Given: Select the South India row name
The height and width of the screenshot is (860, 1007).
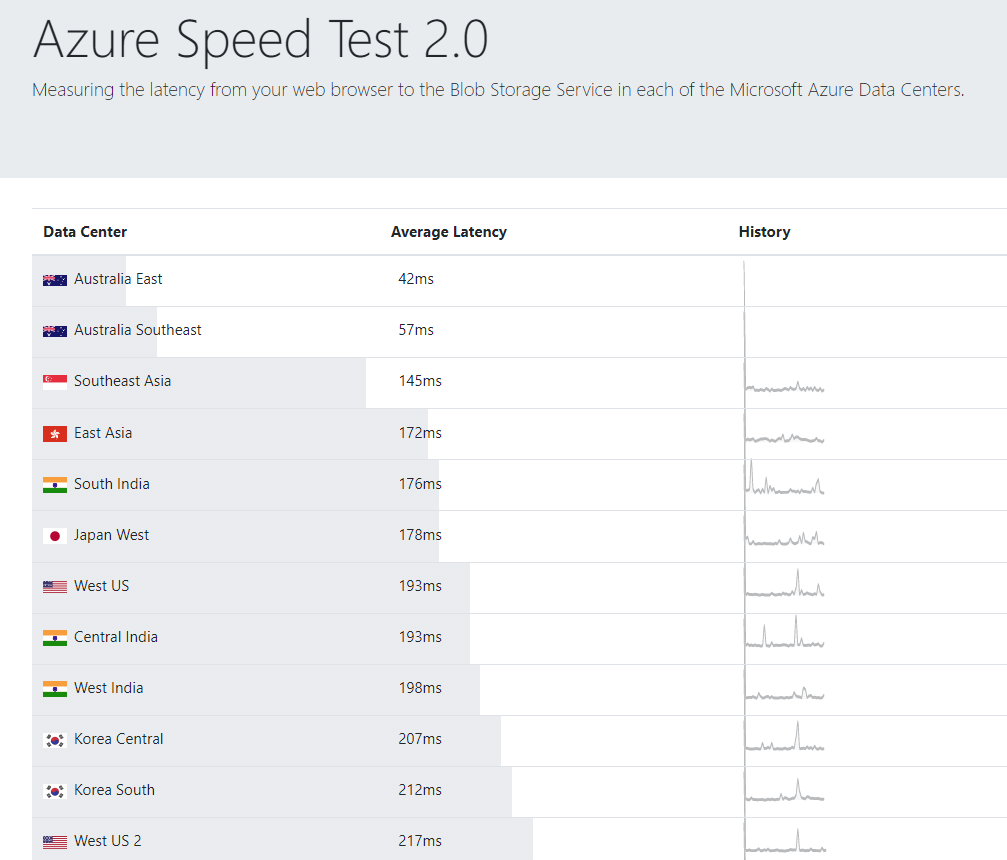Looking at the screenshot, I should (112, 484).
